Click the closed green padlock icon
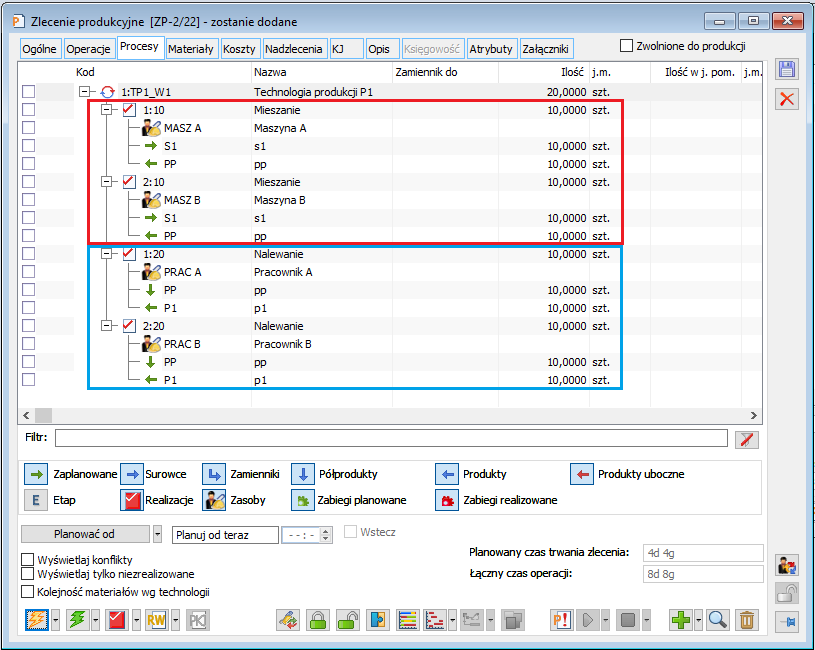Viewport: 815px width, 650px height. (318, 620)
